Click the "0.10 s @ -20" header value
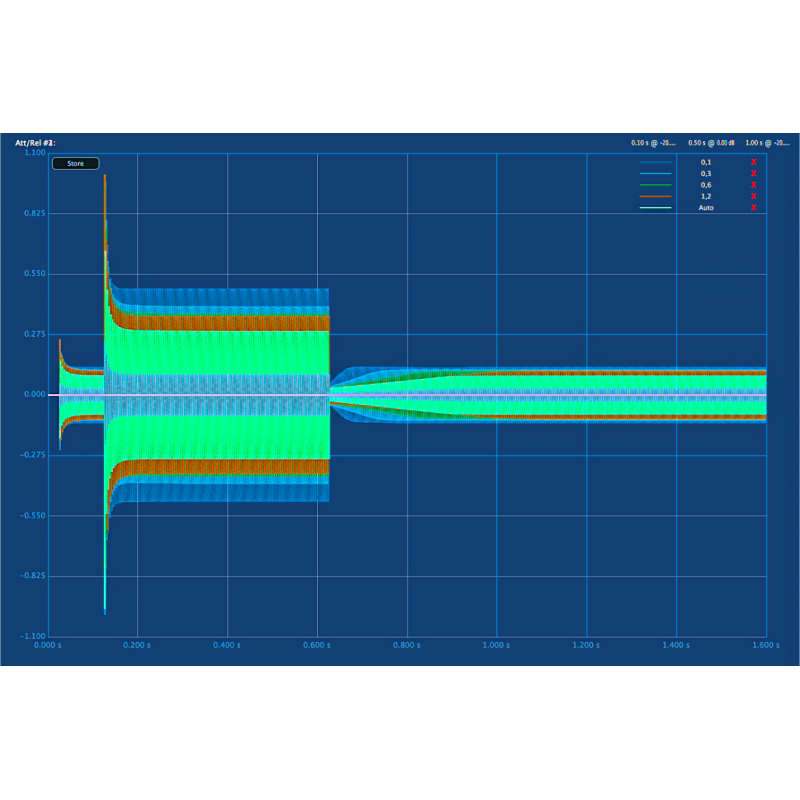Screen dimensions: 800x800 click(654, 142)
